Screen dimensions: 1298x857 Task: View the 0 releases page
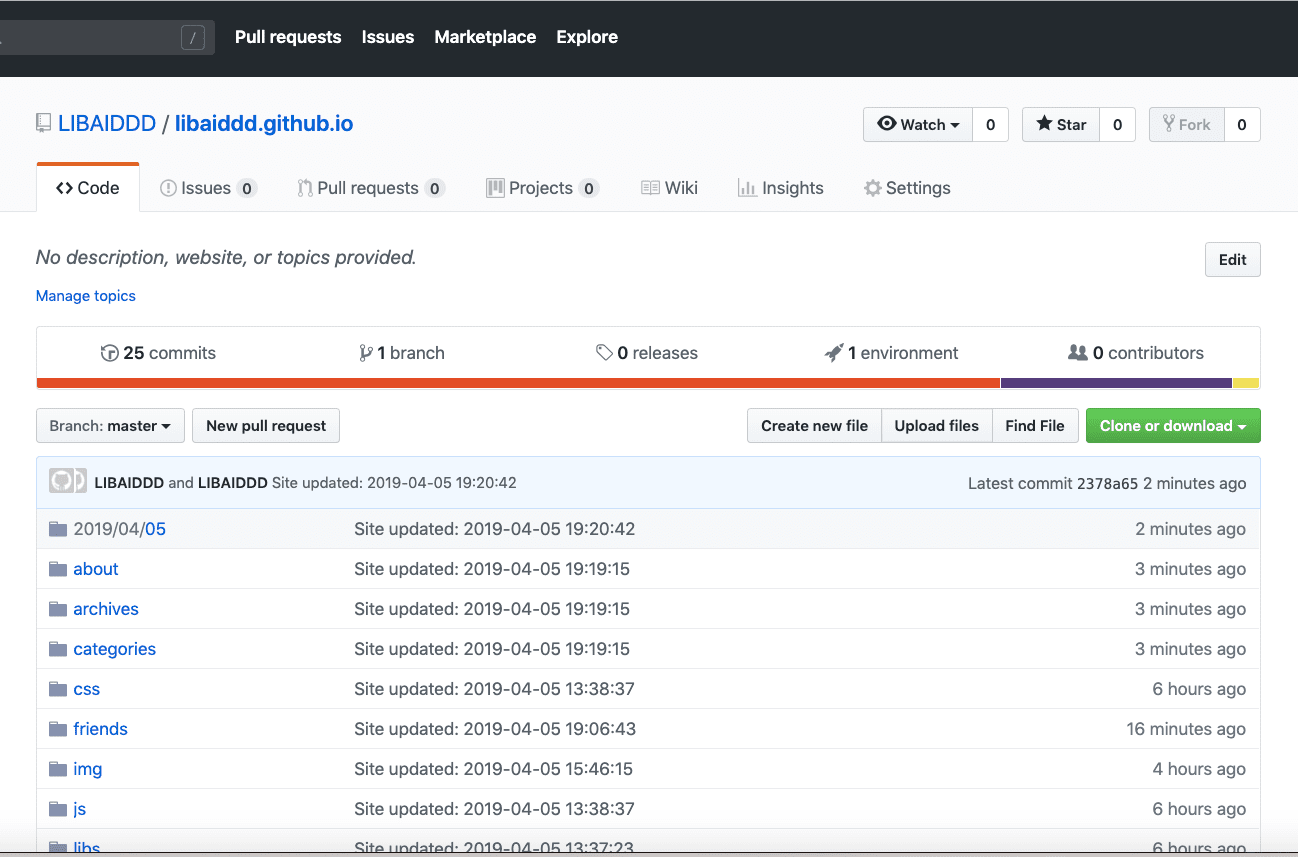(x=647, y=353)
